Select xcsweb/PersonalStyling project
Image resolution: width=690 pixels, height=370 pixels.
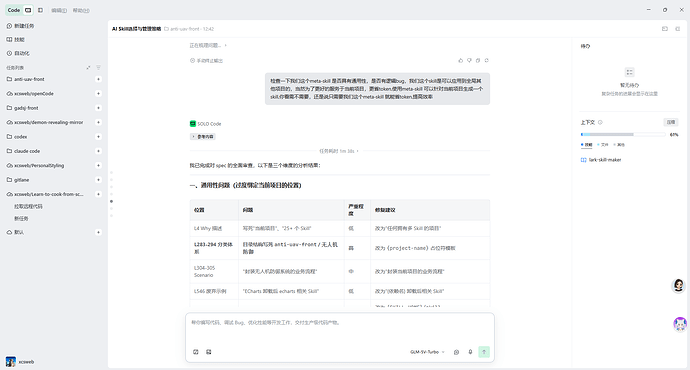pos(35,165)
